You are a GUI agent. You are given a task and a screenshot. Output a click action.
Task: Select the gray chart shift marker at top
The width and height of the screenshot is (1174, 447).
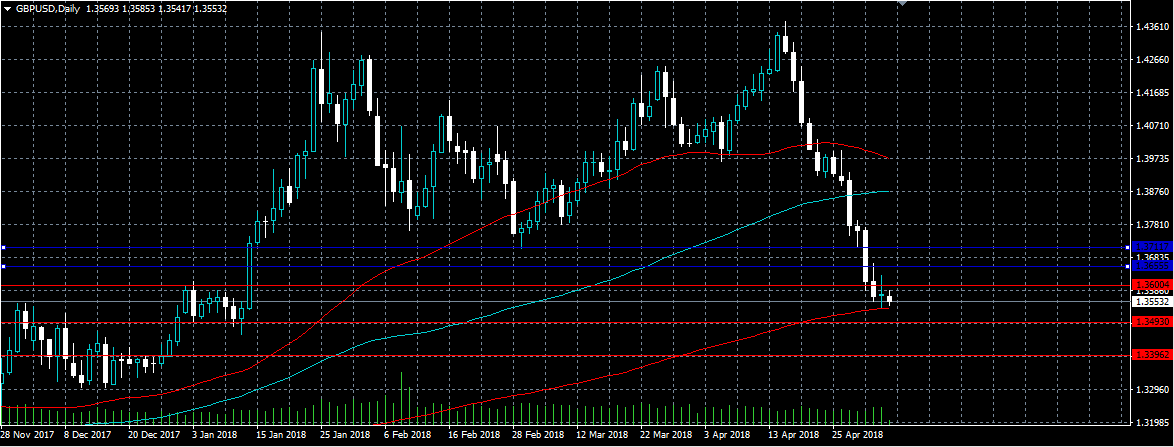pos(903,3)
